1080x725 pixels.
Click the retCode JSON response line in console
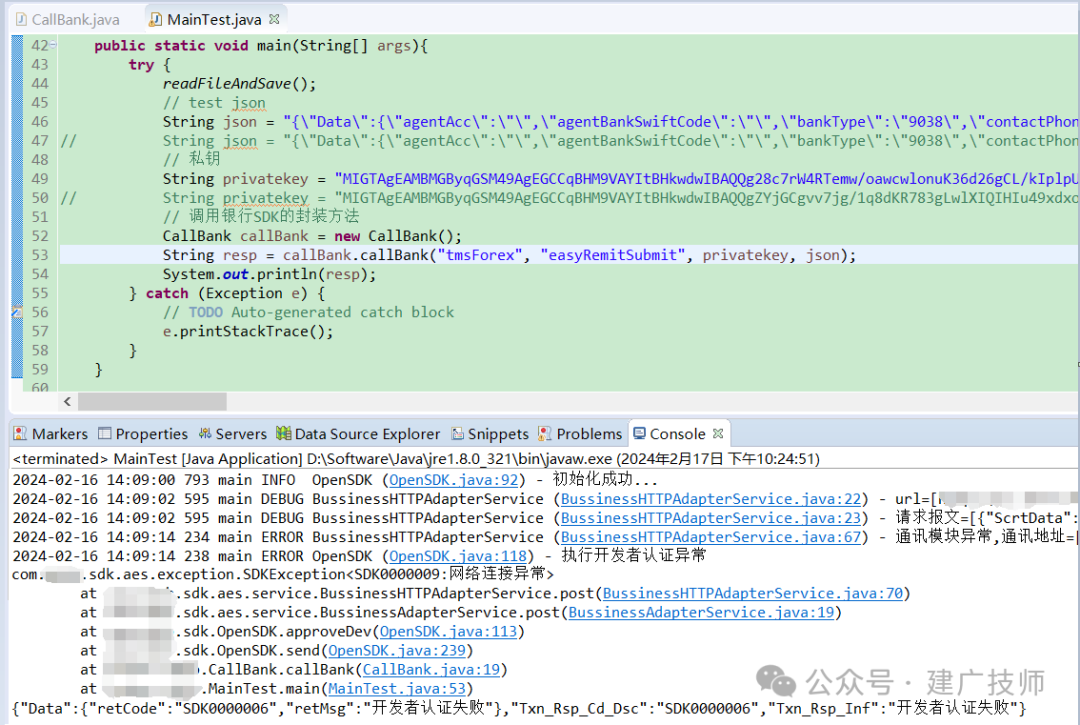click(x=519, y=708)
